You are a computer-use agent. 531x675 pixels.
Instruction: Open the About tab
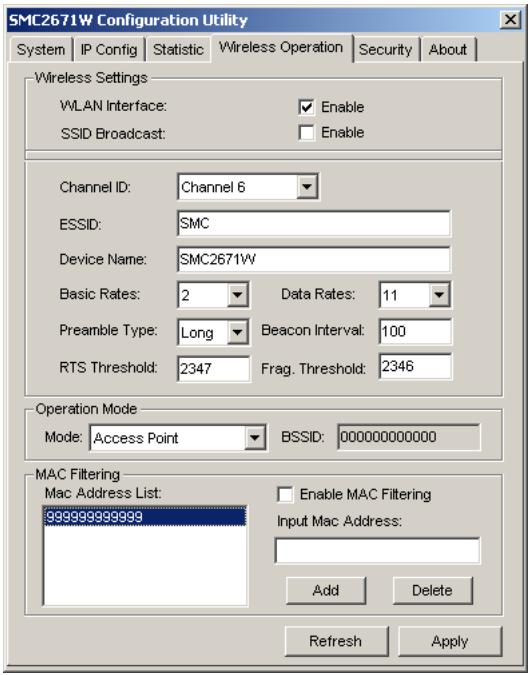tap(448, 50)
